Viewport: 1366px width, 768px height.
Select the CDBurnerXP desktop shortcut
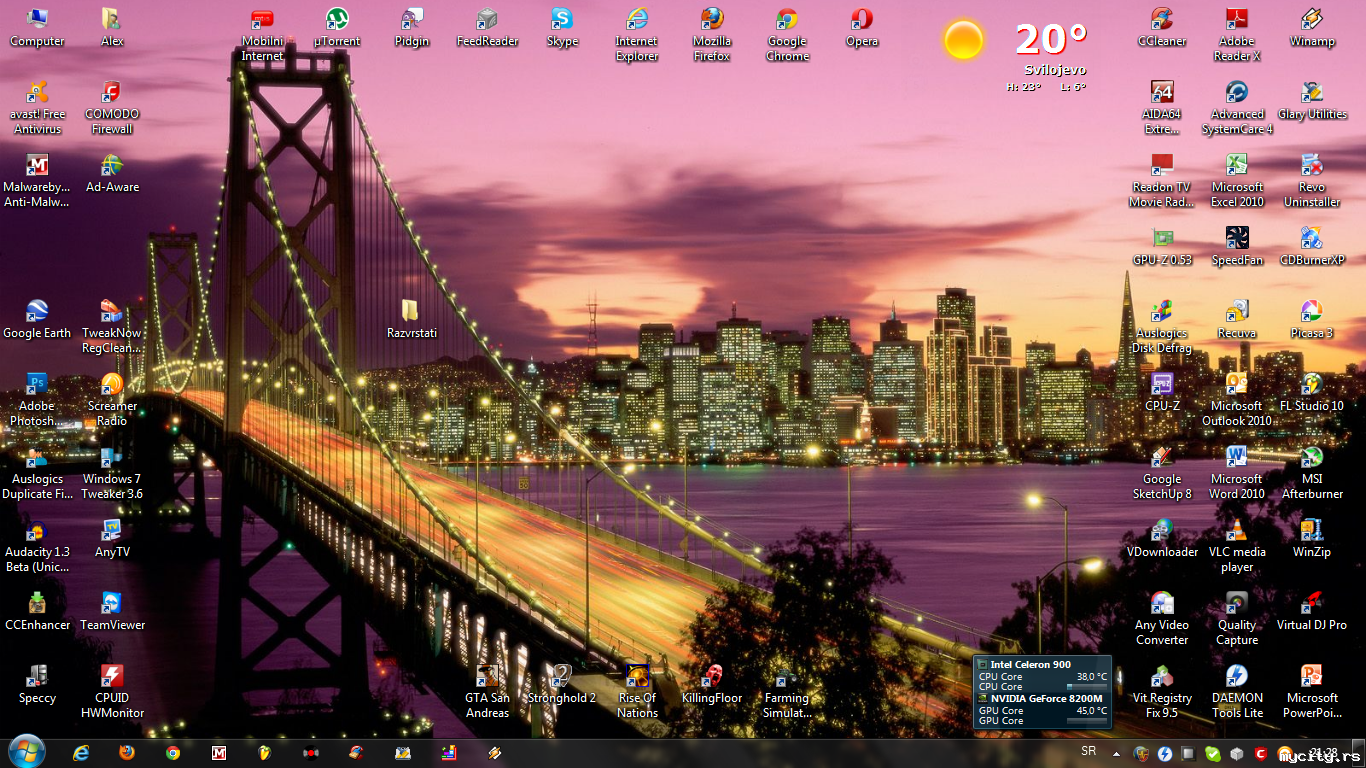pos(1312,247)
